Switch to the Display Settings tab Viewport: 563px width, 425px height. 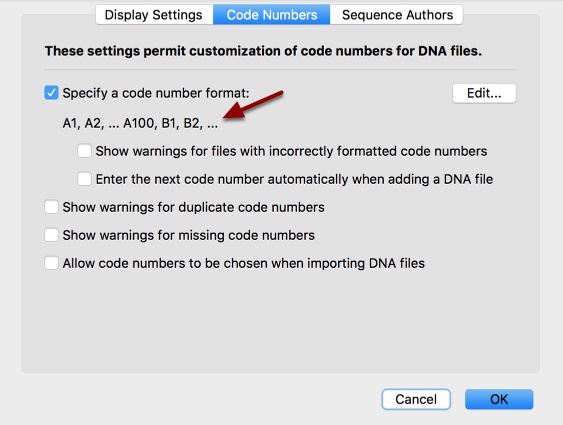click(154, 15)
